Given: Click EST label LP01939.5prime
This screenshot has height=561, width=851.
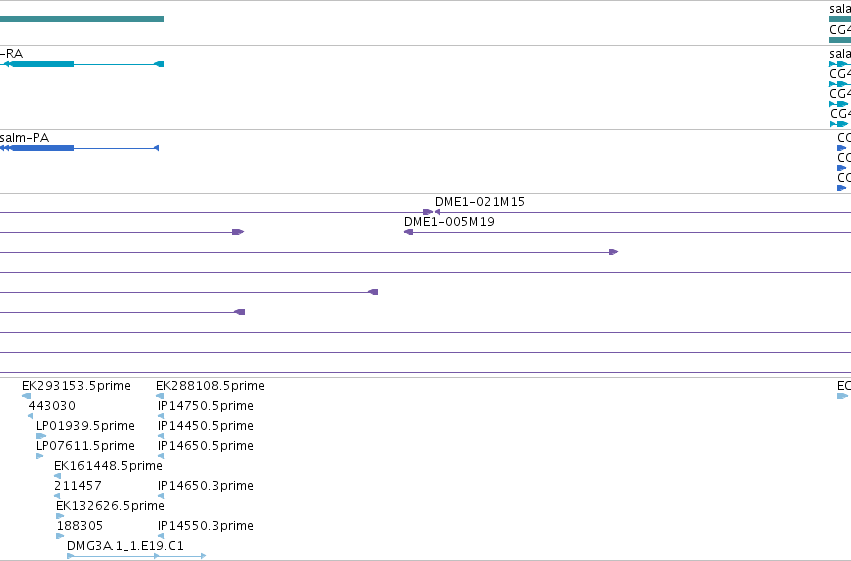Looking at the screenshot, I should pyautogui.click(x=85, y=426).
